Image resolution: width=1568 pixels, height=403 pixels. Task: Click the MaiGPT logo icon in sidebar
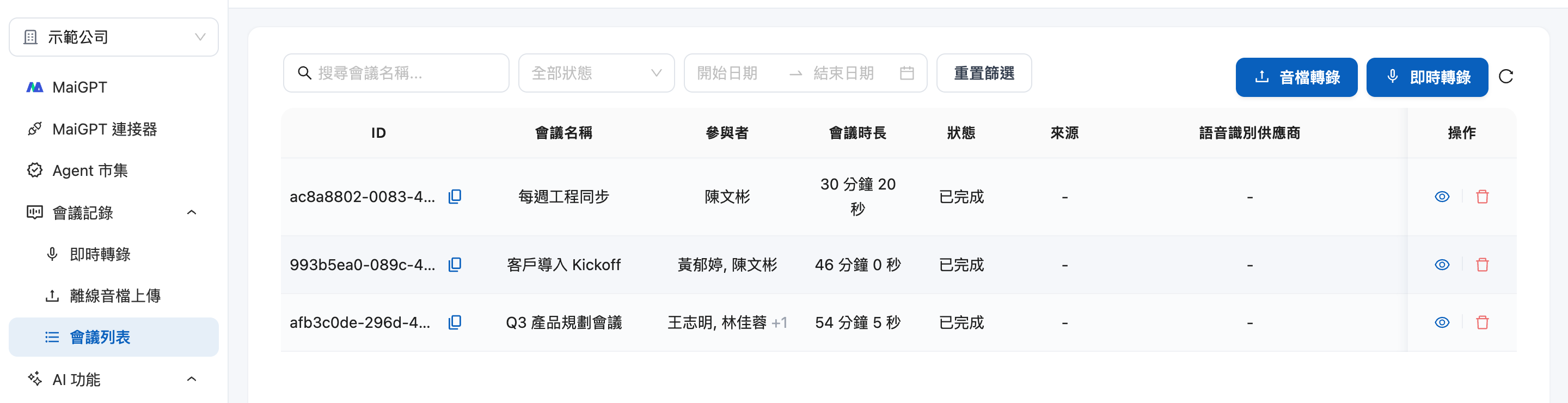pyautogui.click(x=35, y=87)
